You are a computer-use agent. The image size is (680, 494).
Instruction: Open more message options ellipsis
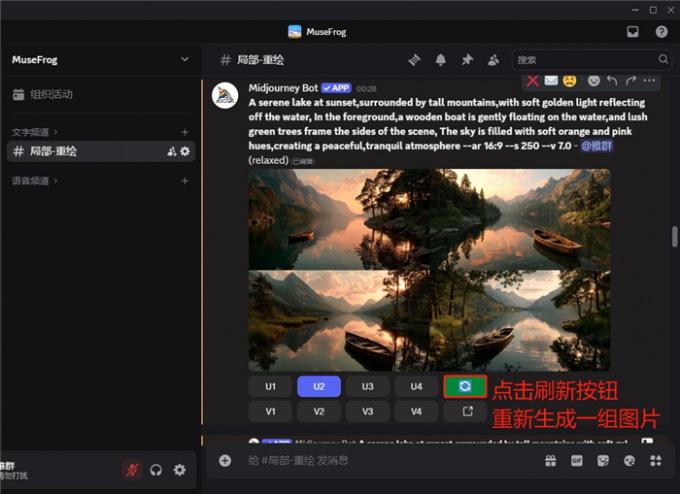click(x=649, y=81)
